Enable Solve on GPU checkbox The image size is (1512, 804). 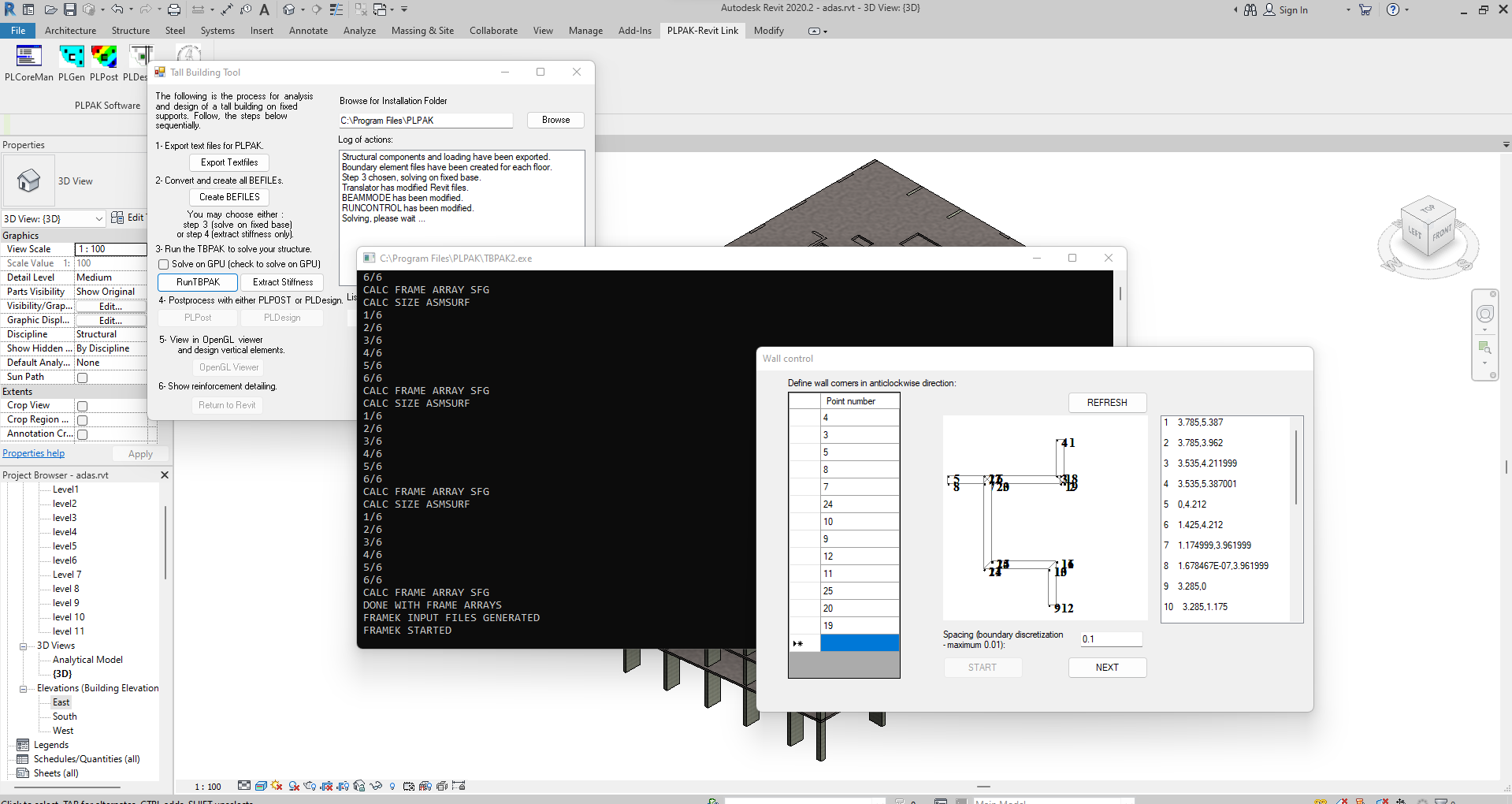164,265
